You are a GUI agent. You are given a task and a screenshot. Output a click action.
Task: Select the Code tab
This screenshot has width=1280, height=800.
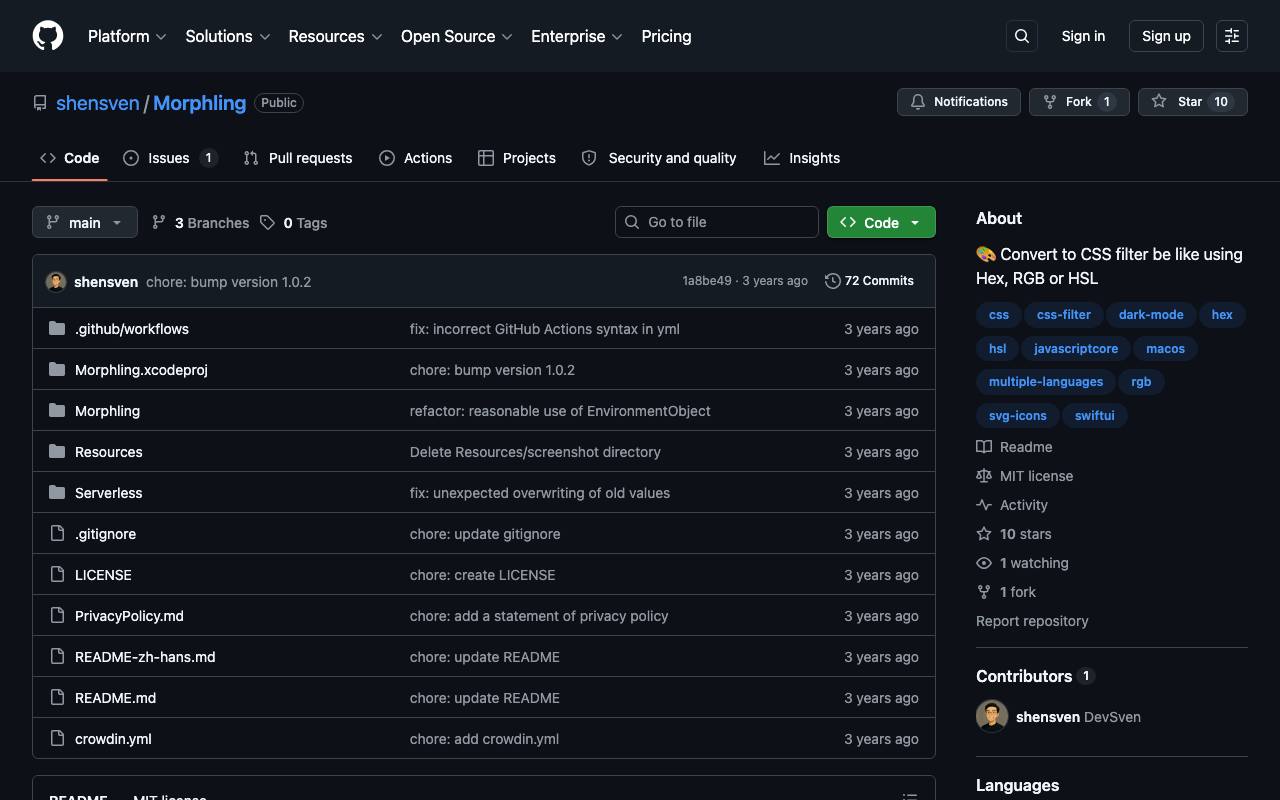click(70, 158)
